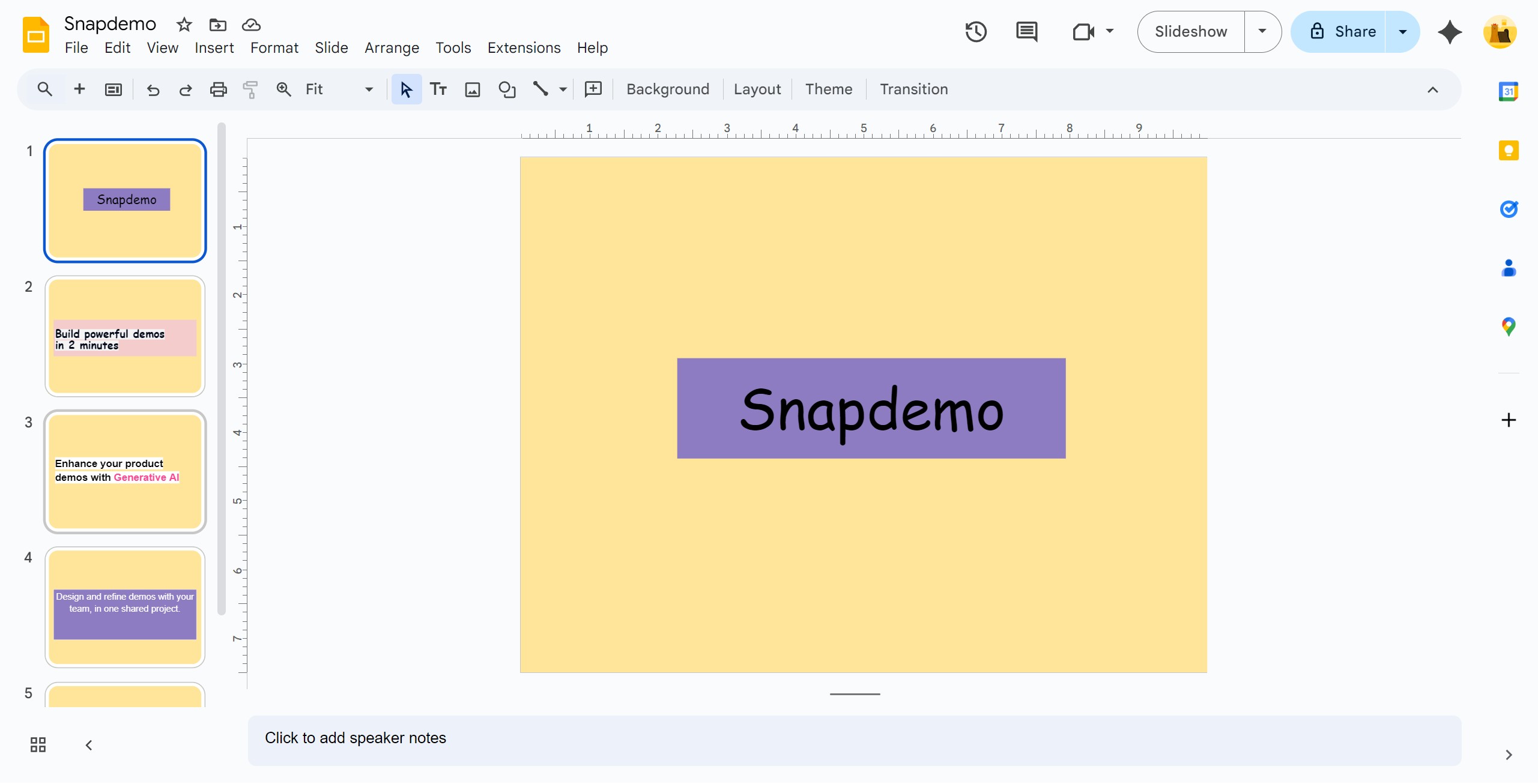This screenshot has width=1538, height=784.
Task: Open the View menu
Action: pos(162,48)
